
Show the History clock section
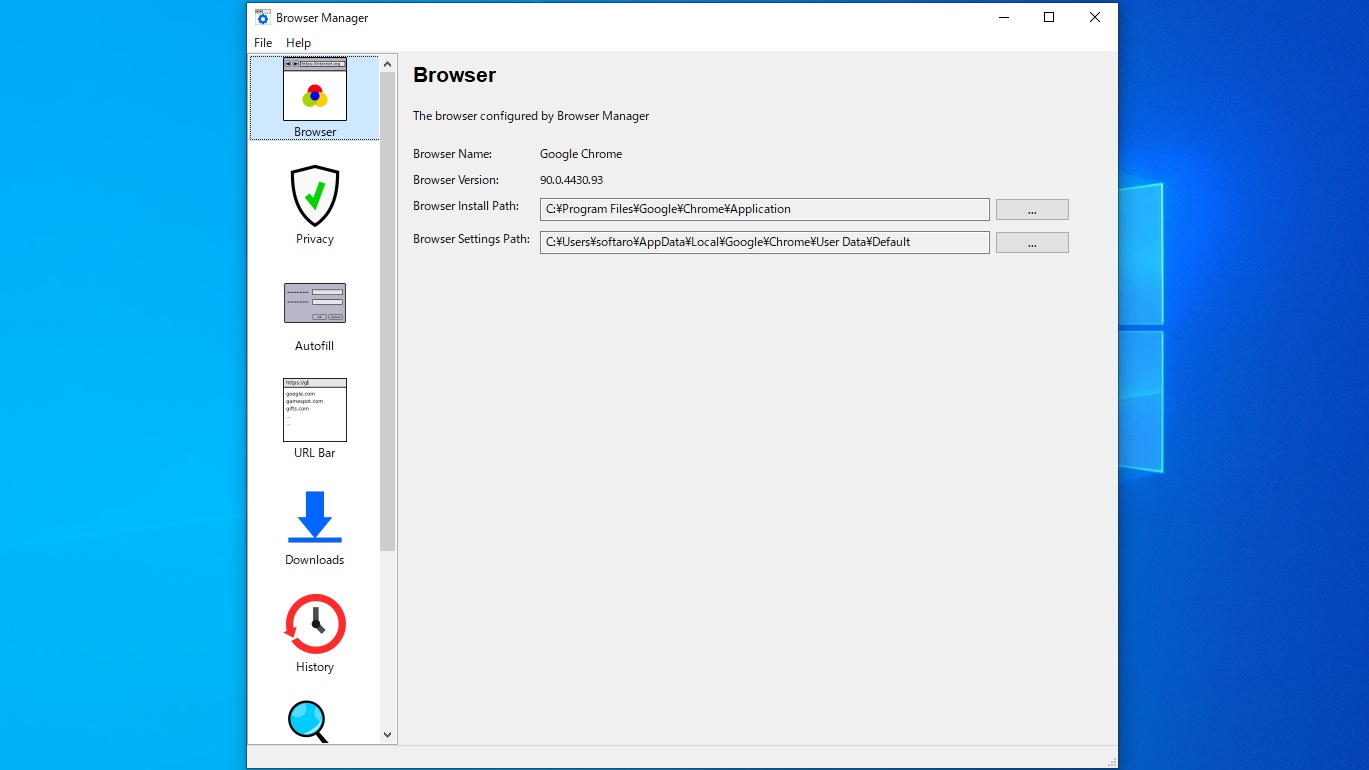(x=315, y=633)
